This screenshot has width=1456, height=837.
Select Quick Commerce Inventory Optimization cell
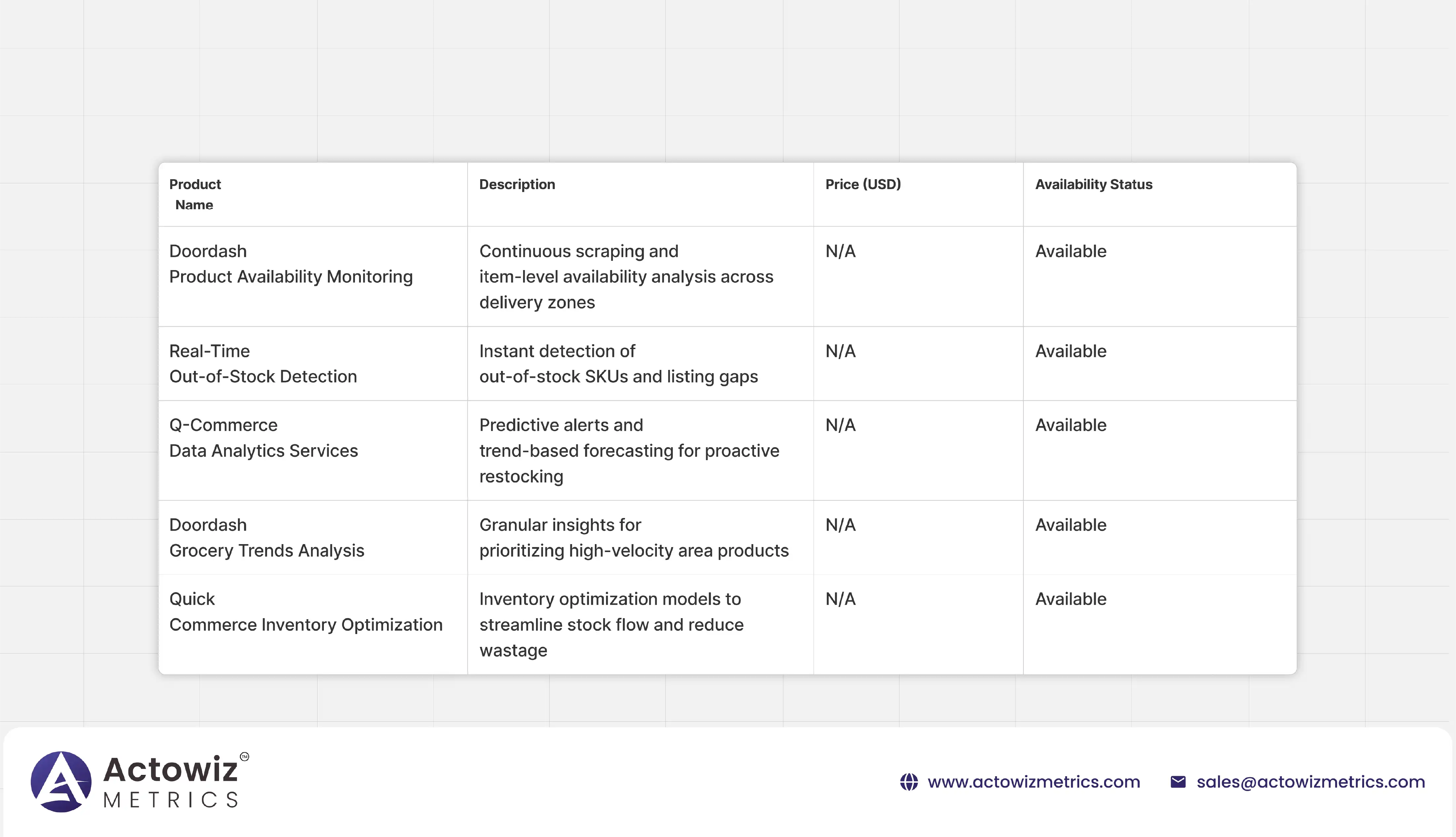(305, 612)
